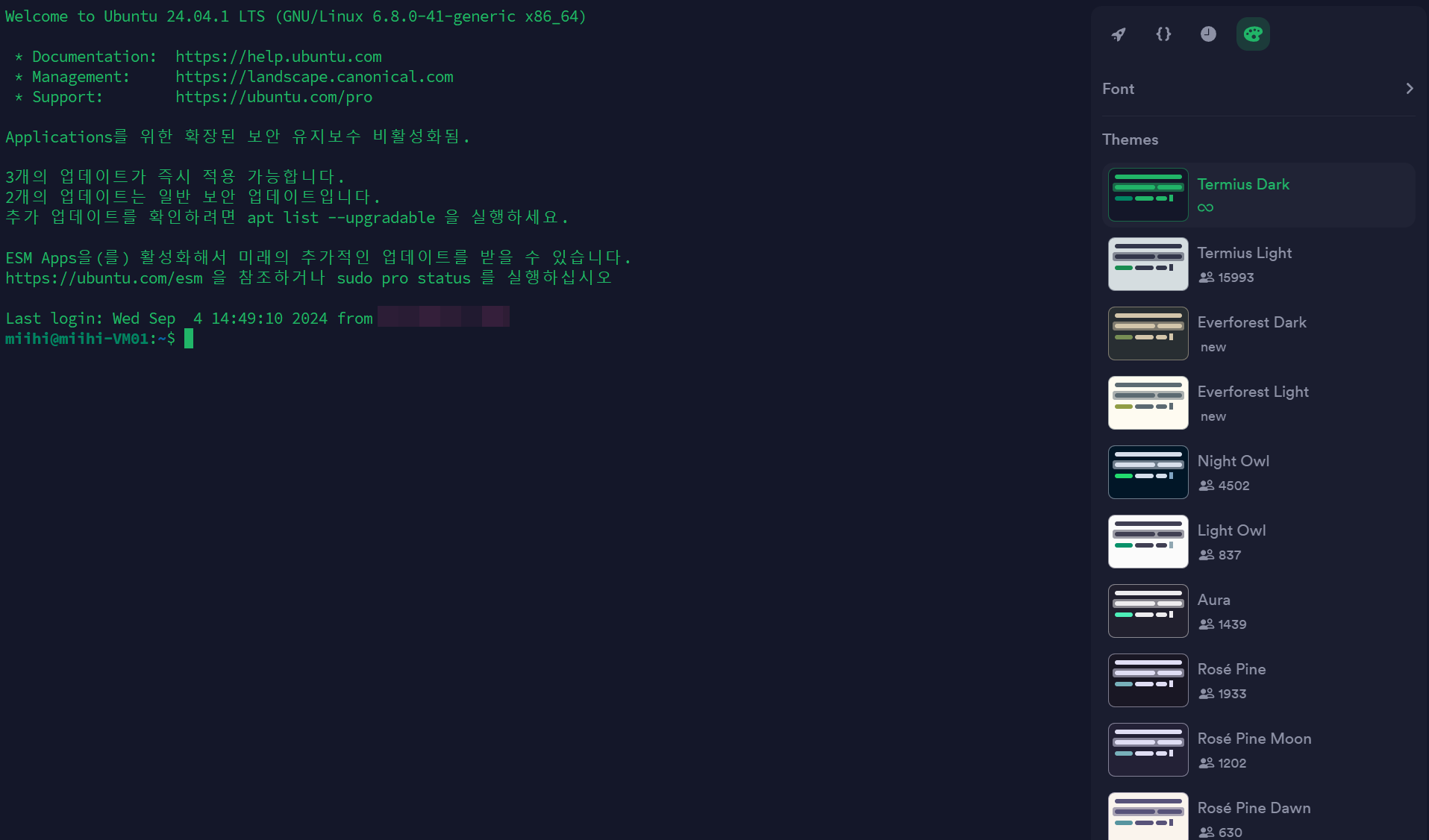Click the Aura theme name

1214,600
